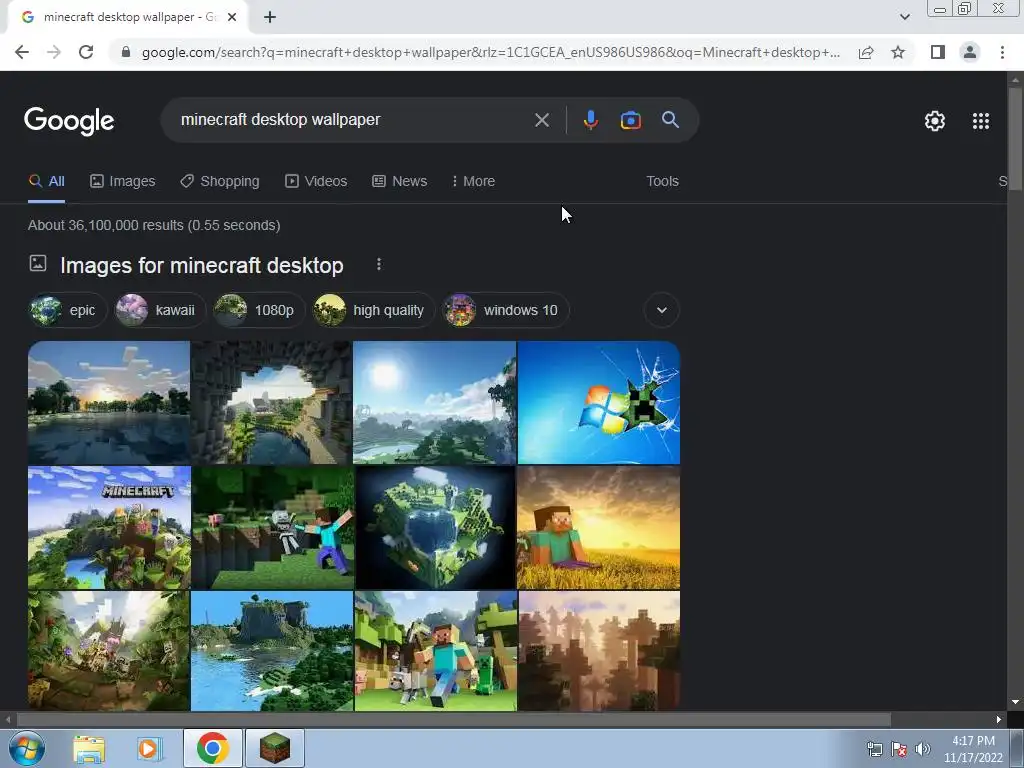Viewport: 1024px width, 768px height.
Task: Open the Windows Start menu orb
Action: [27, 748]
